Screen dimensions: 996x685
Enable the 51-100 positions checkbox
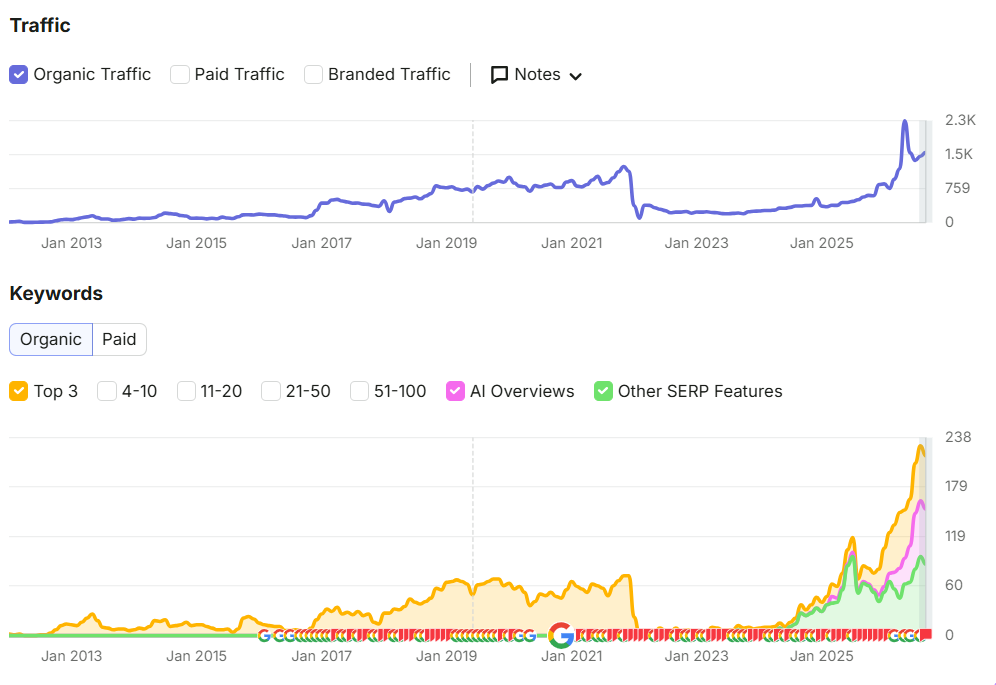(x=360, y=391)
